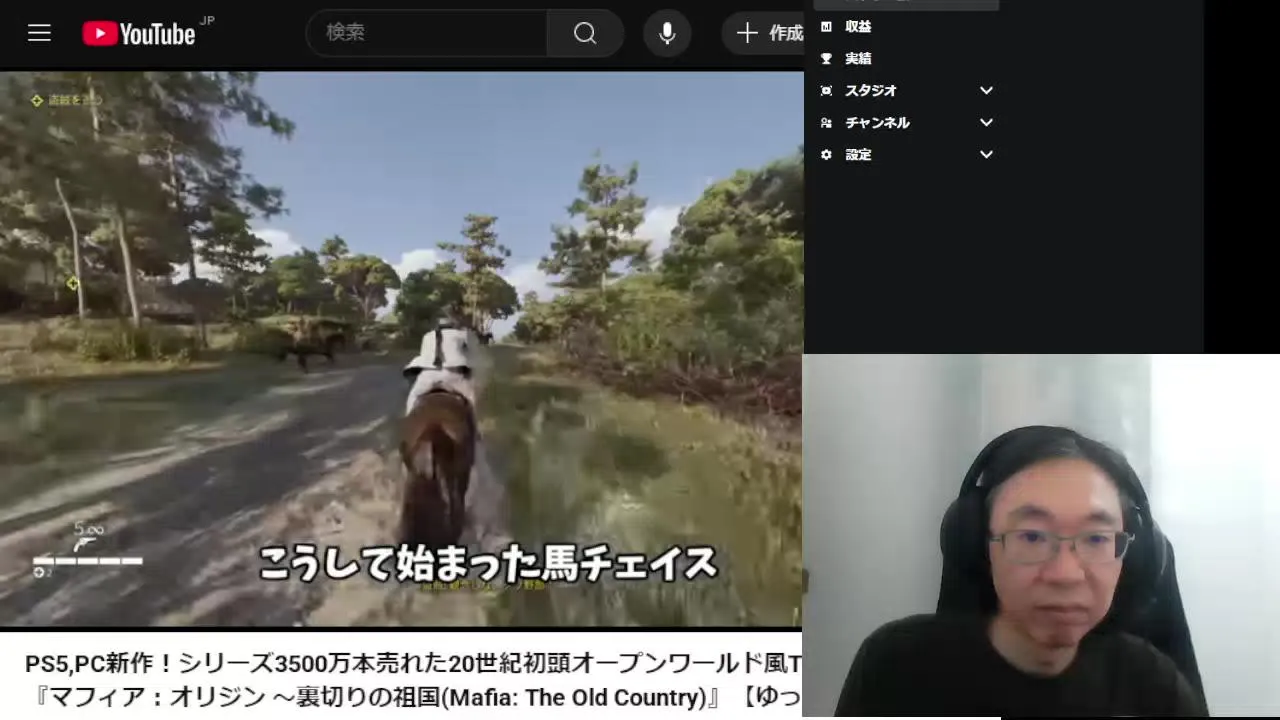The height and width of the screenshot is (720, 1280).
Task: Click the 設定 gear icon
Action: (x=826, y=155)
